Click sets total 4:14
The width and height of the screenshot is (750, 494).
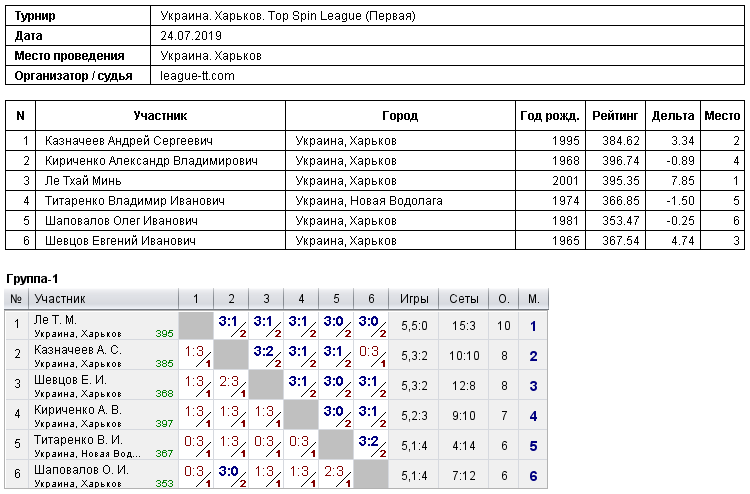(x=463, y=446)
